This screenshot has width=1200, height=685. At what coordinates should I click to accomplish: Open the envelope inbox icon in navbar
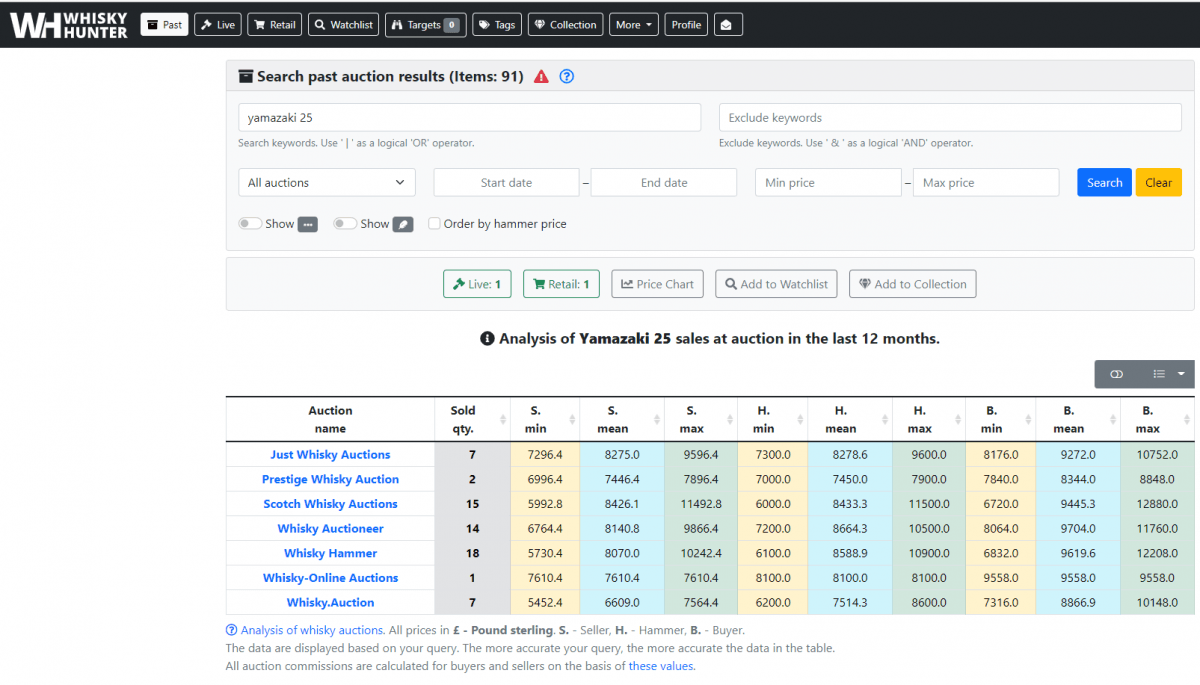[x=728, y=25]
